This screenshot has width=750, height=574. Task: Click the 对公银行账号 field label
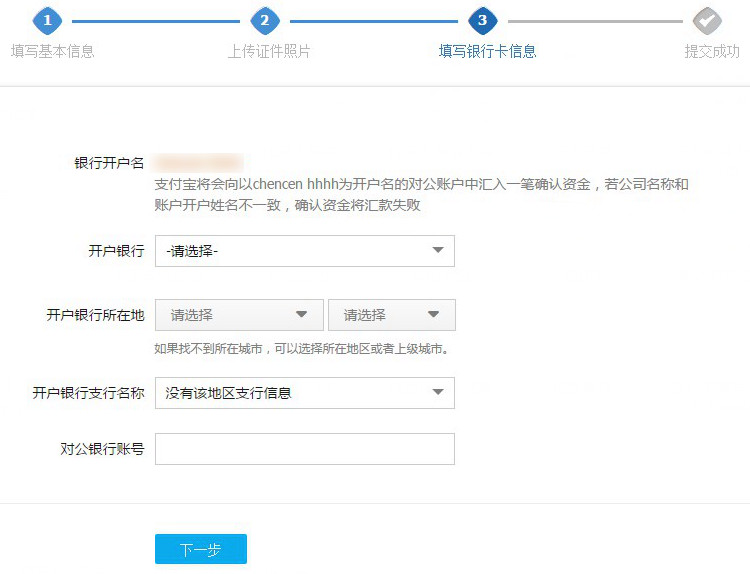(x=102, y=449)
